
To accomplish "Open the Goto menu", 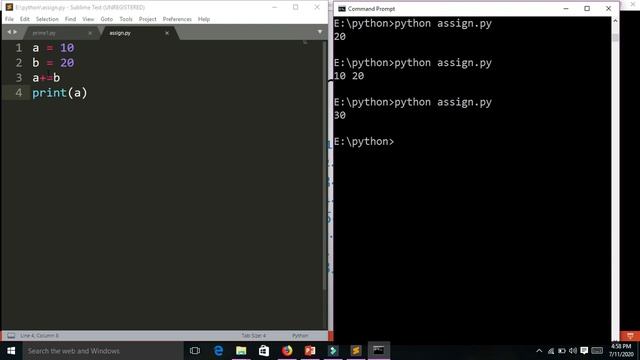I will point(107,19).
